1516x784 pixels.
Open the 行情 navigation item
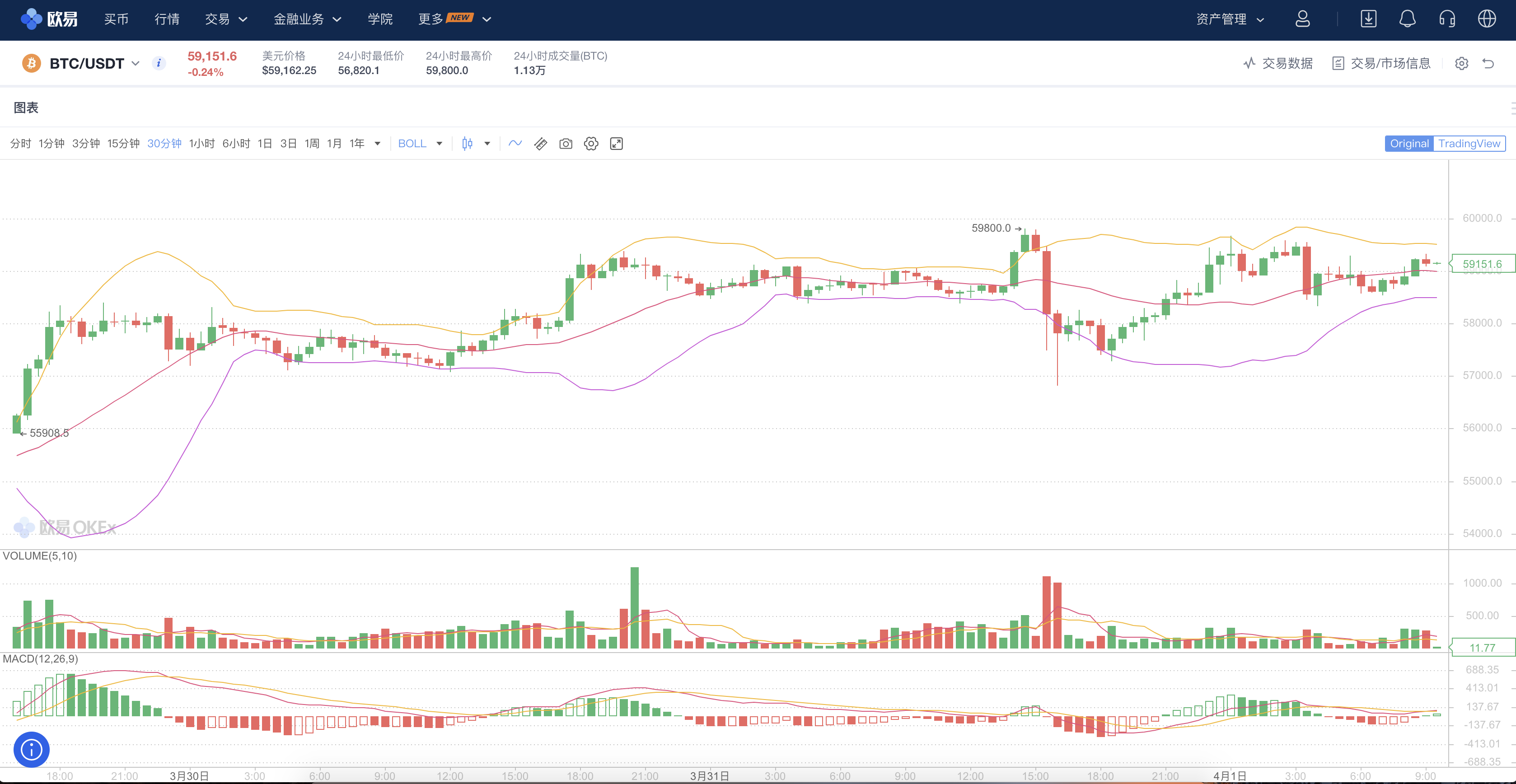pos(167,19)
